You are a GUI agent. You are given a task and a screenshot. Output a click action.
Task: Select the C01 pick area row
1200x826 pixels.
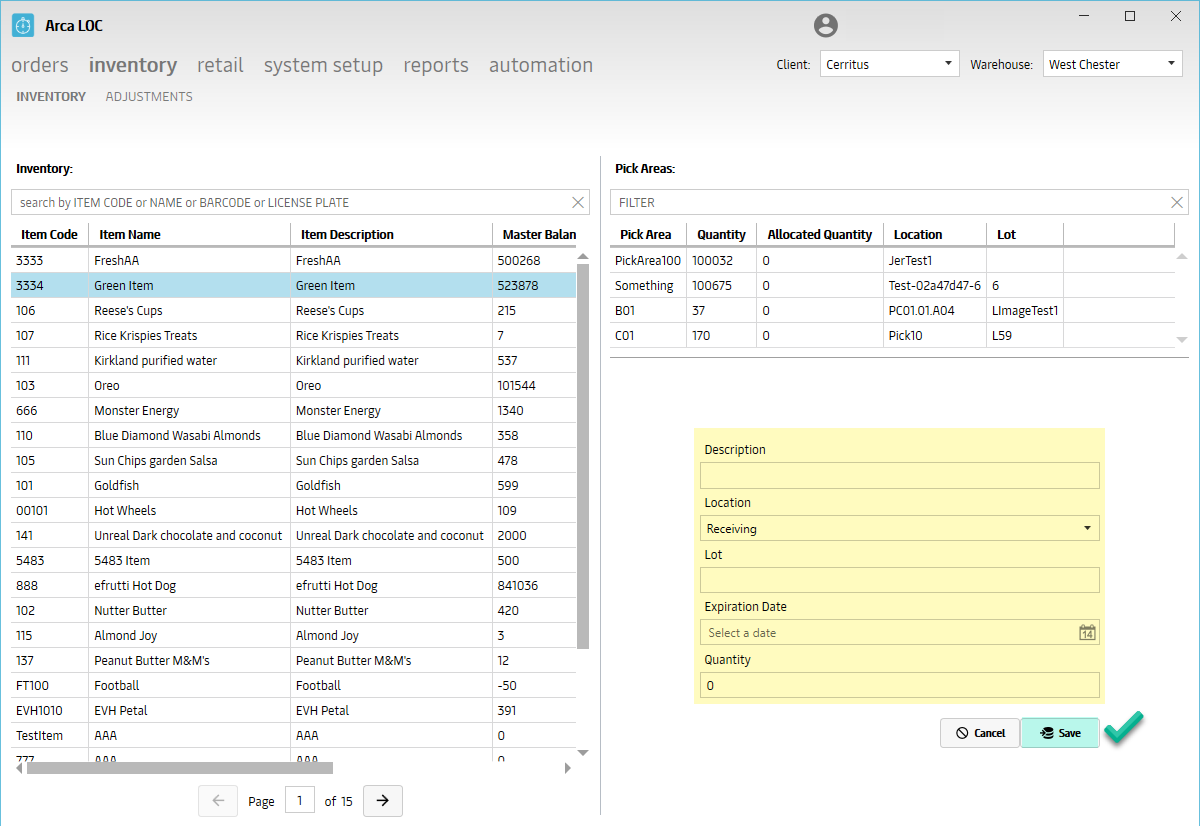point(892,335)
